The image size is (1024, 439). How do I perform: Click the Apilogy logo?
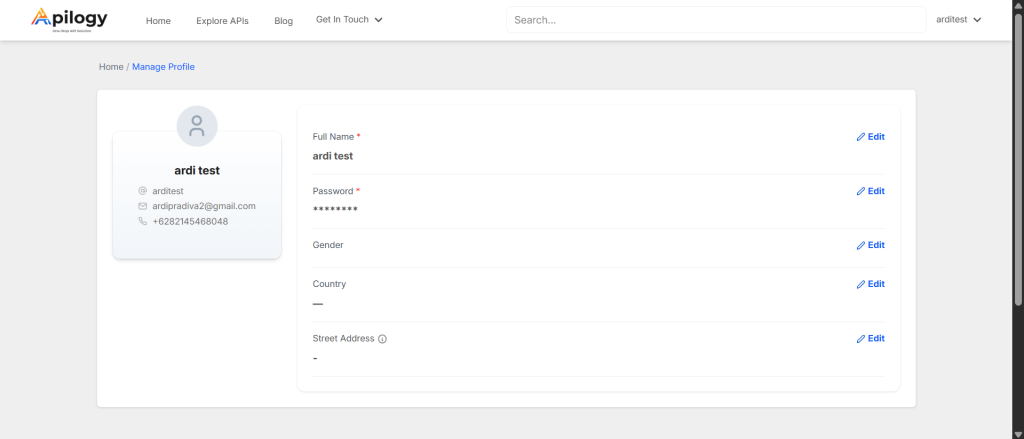[69, 19]
